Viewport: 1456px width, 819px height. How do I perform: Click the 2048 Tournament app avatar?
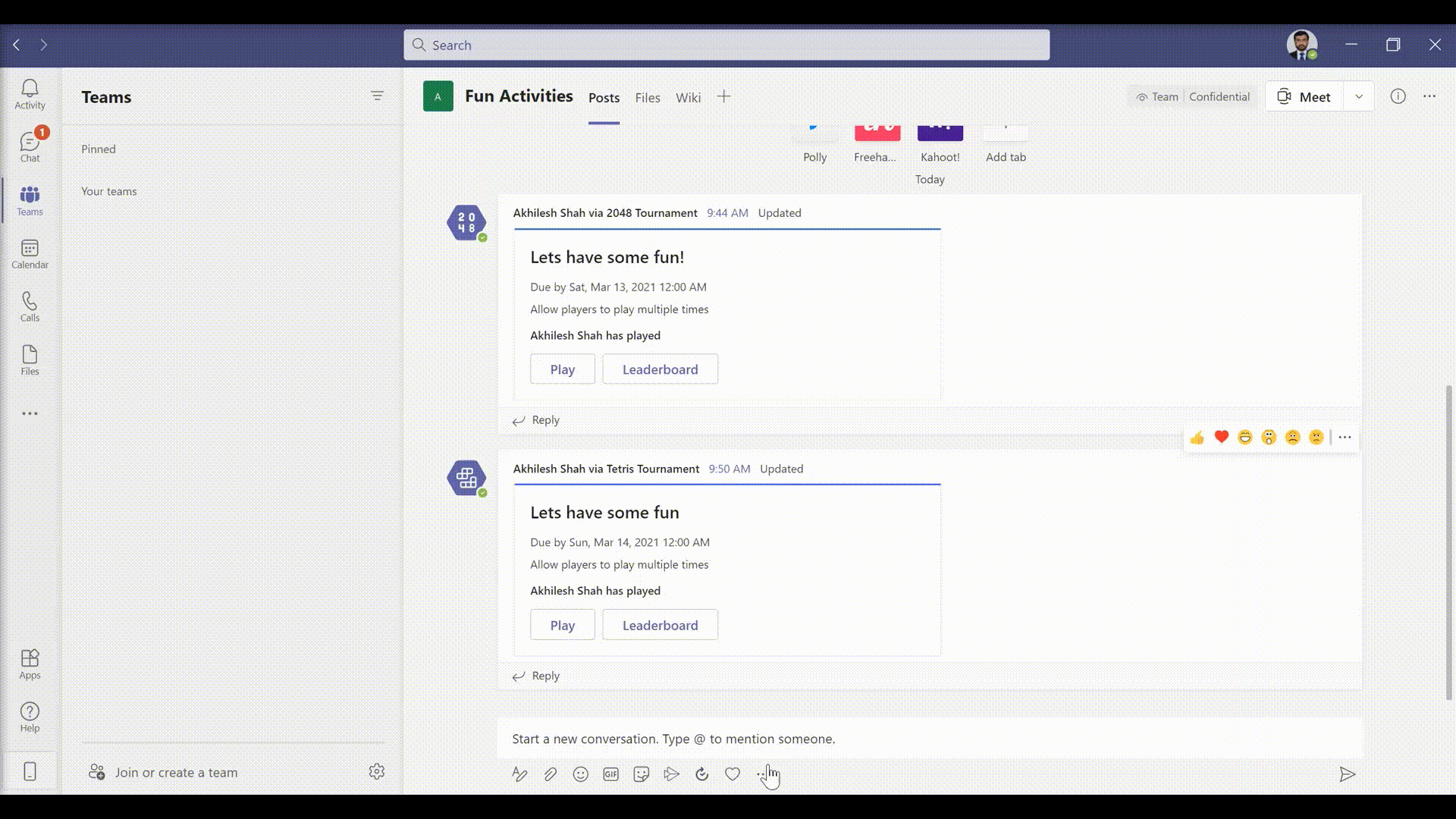pos(466,223)
